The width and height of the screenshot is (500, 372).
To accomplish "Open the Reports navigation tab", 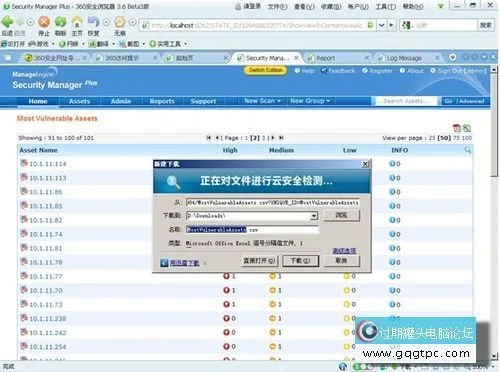I will click(x=162, y=101).
